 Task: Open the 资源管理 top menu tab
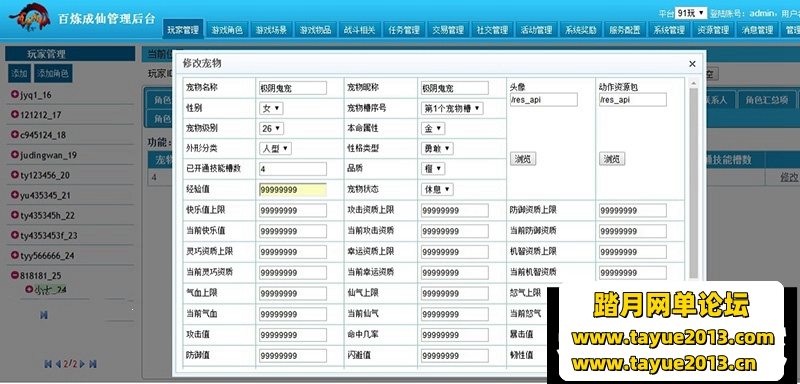tap(713, 30)
